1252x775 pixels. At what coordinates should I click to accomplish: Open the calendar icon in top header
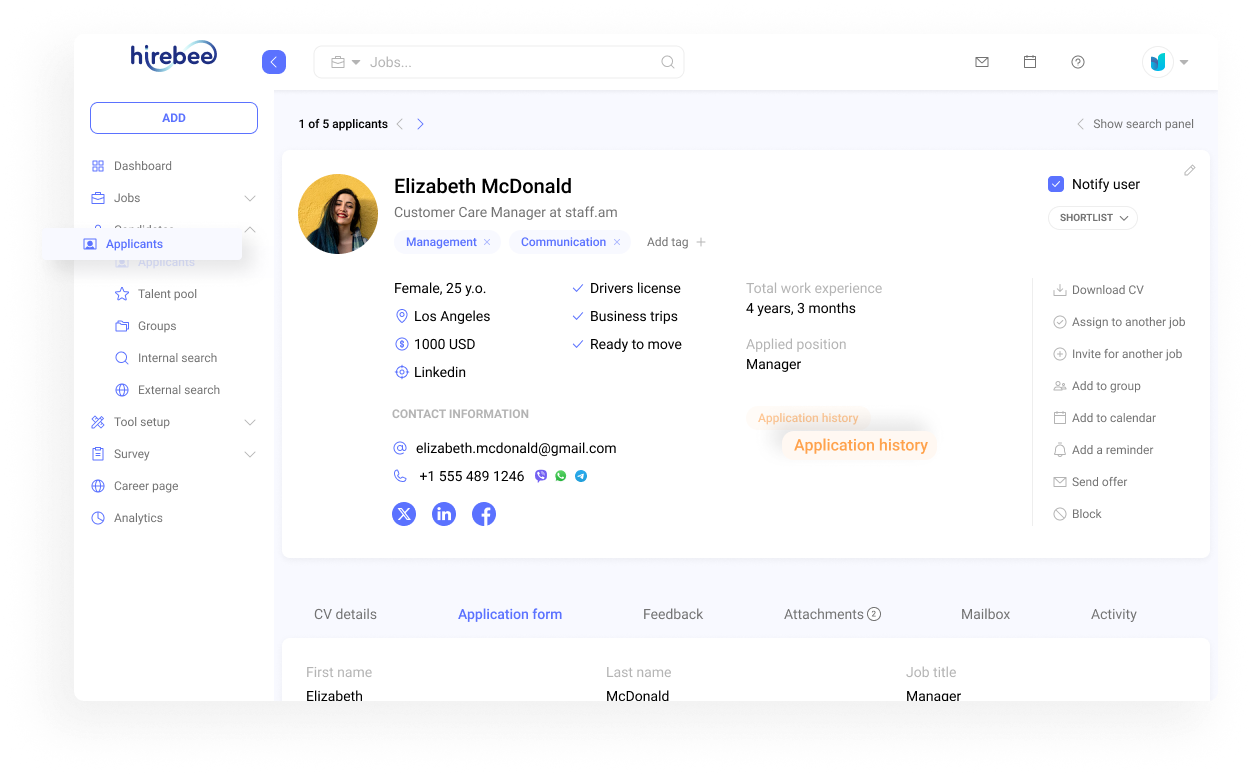click(1029, 61)
